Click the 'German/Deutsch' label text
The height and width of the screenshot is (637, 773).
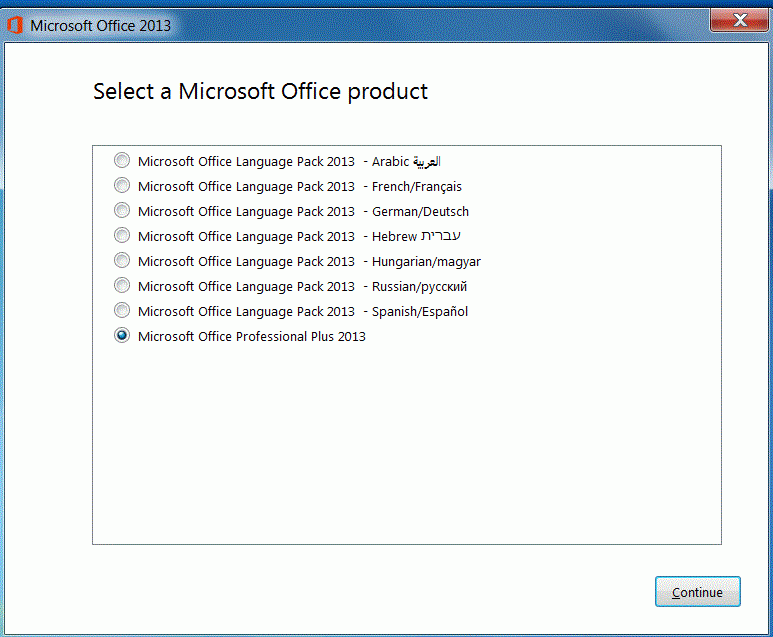click(x=420, y=212)
